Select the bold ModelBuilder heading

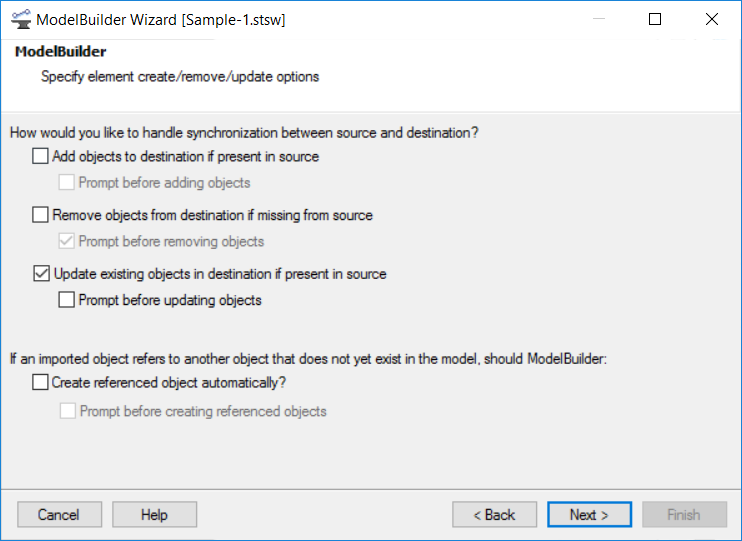coord(61,51)
